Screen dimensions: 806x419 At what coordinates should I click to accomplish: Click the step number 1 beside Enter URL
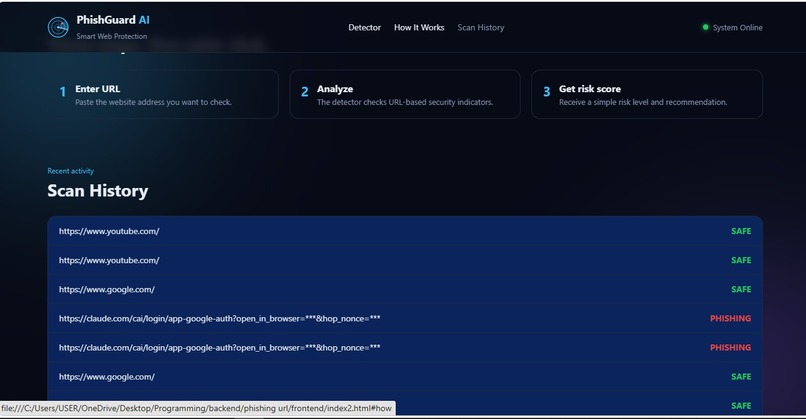coord(63,92)
